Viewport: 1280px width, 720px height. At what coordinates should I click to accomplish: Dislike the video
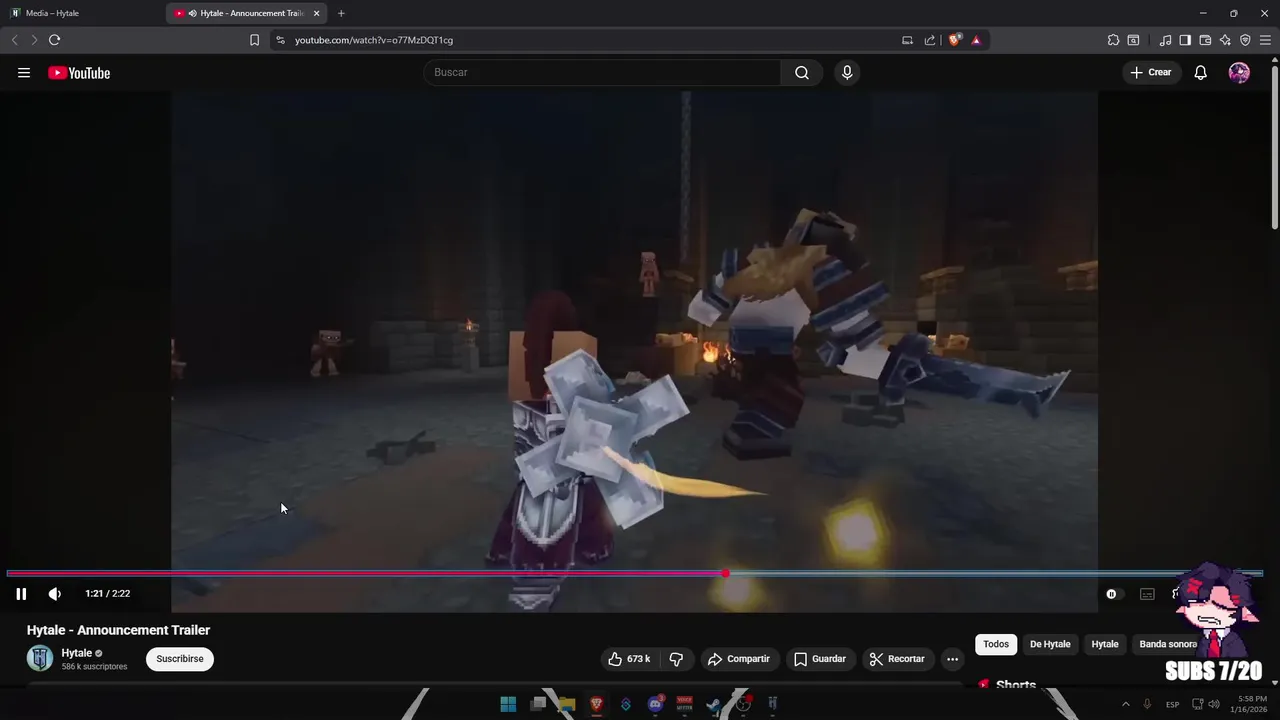tap(676, 659)
